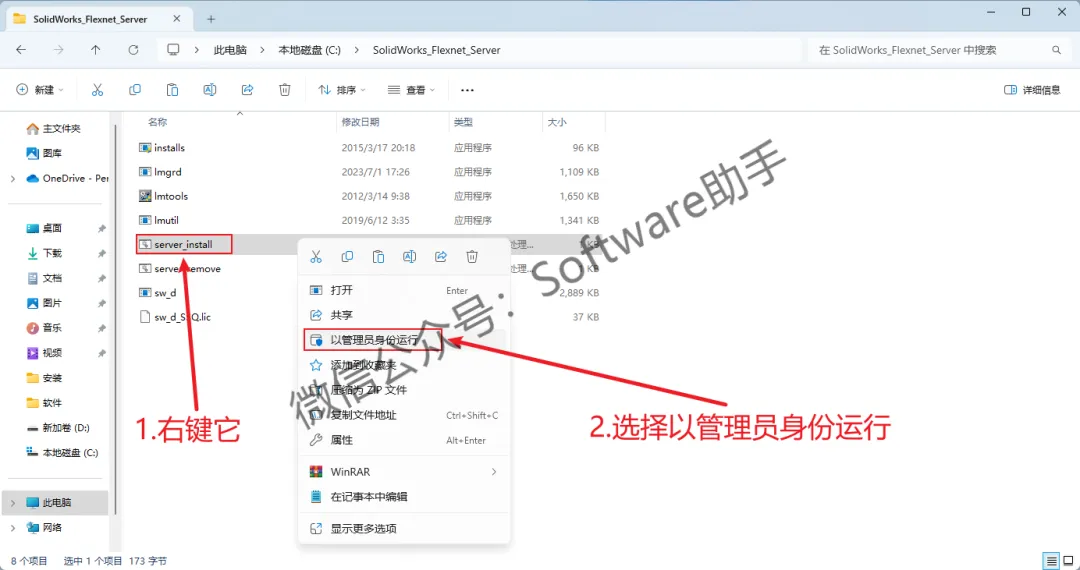Click 此电脑 in the address bar

click(x=230, y=50)
